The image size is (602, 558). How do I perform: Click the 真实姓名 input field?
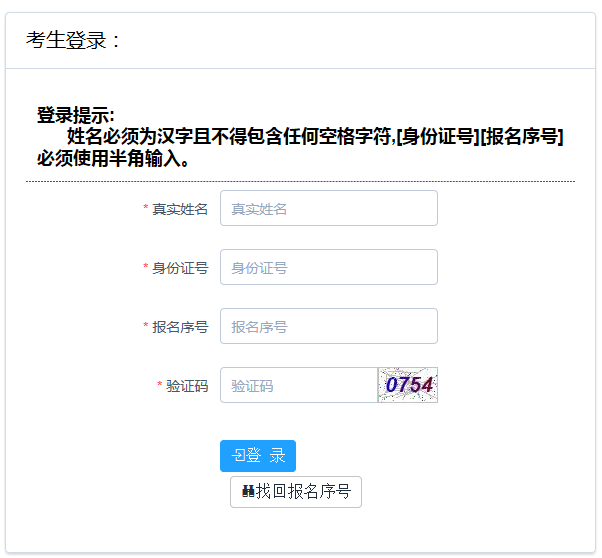pos(328,208)
